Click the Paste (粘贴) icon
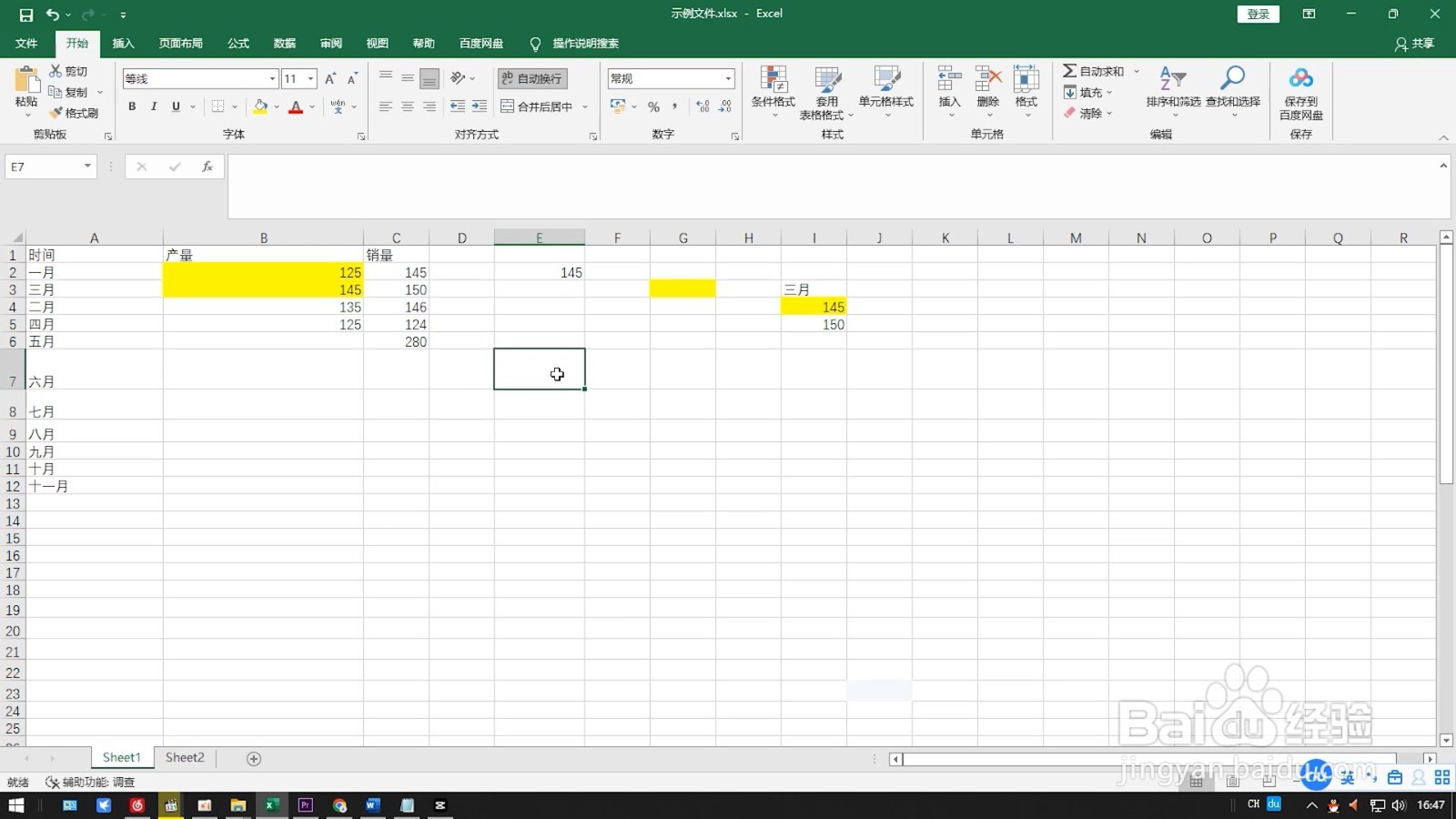 point(26,80)
